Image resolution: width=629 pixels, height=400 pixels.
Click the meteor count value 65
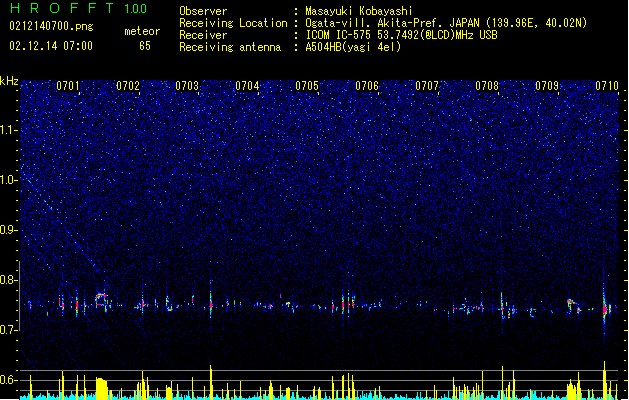click(x=145, y=46)
